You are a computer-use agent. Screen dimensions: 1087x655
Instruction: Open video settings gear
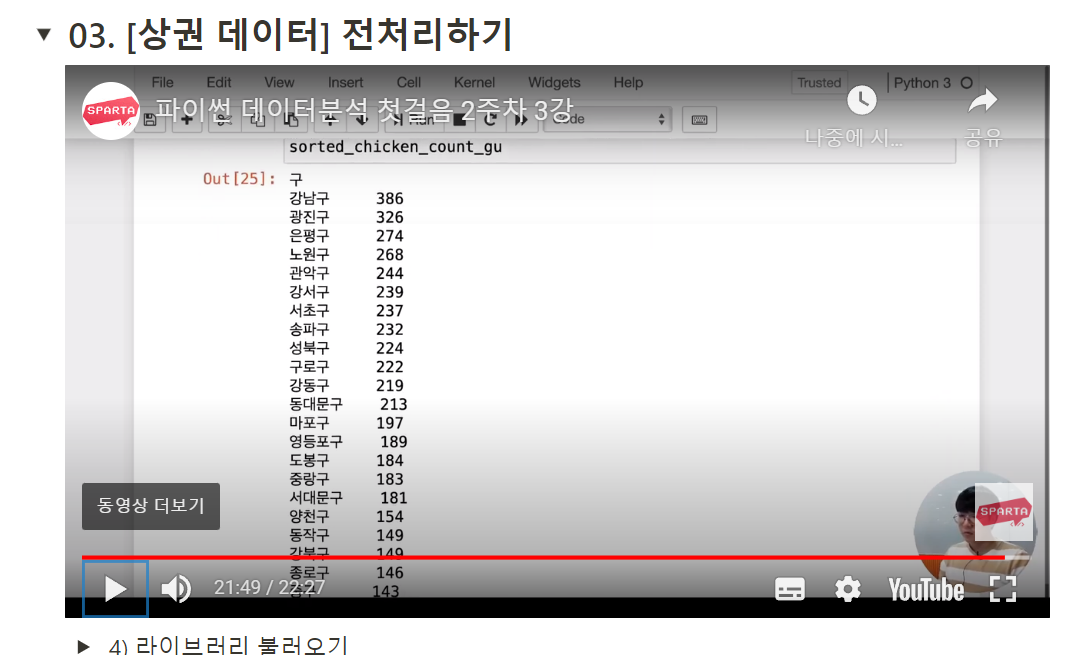(x=847, y=590)
